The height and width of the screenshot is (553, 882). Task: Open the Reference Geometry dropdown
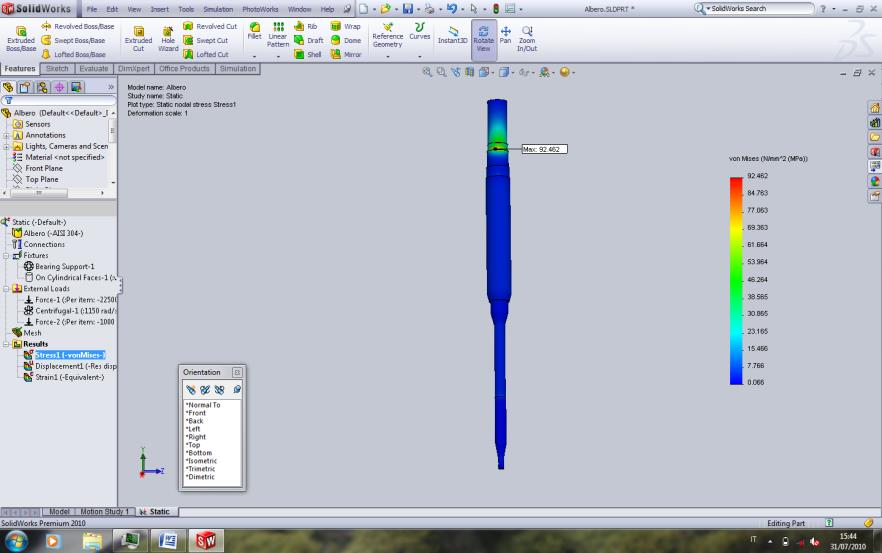(387, 56)
